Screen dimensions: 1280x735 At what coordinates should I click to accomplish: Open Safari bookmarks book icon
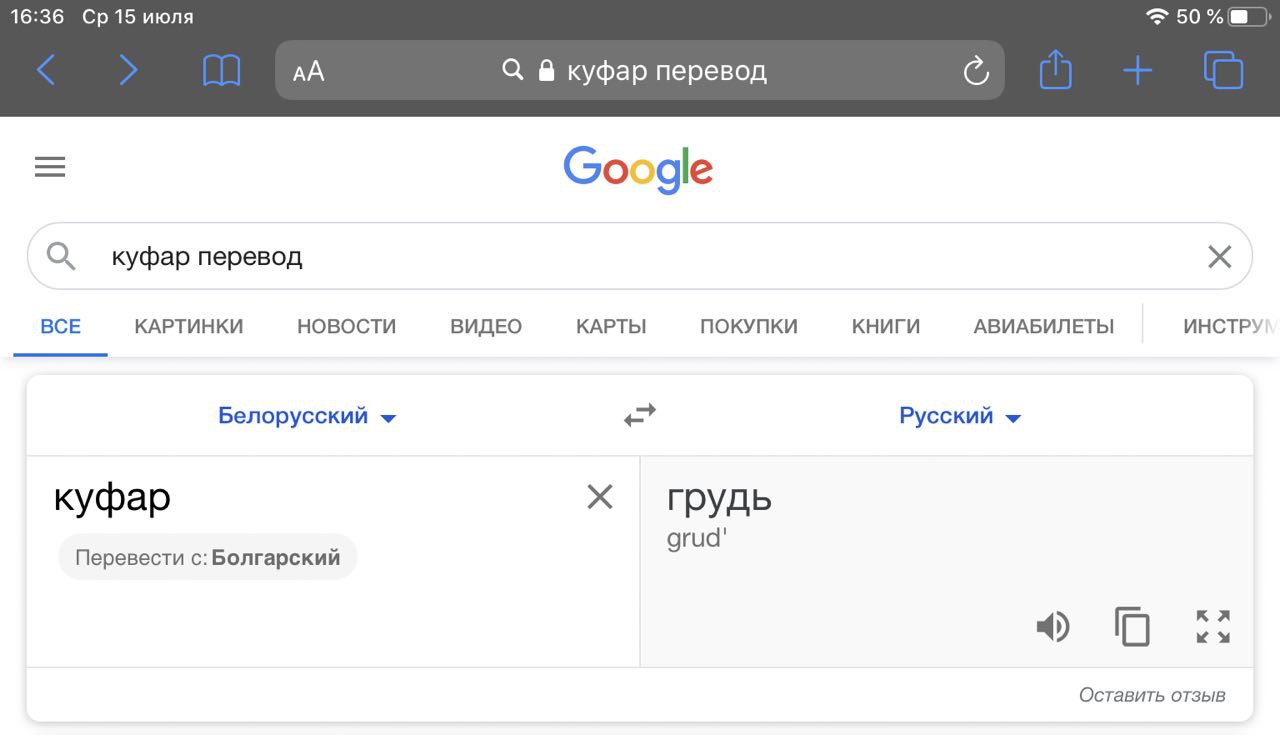221,70
